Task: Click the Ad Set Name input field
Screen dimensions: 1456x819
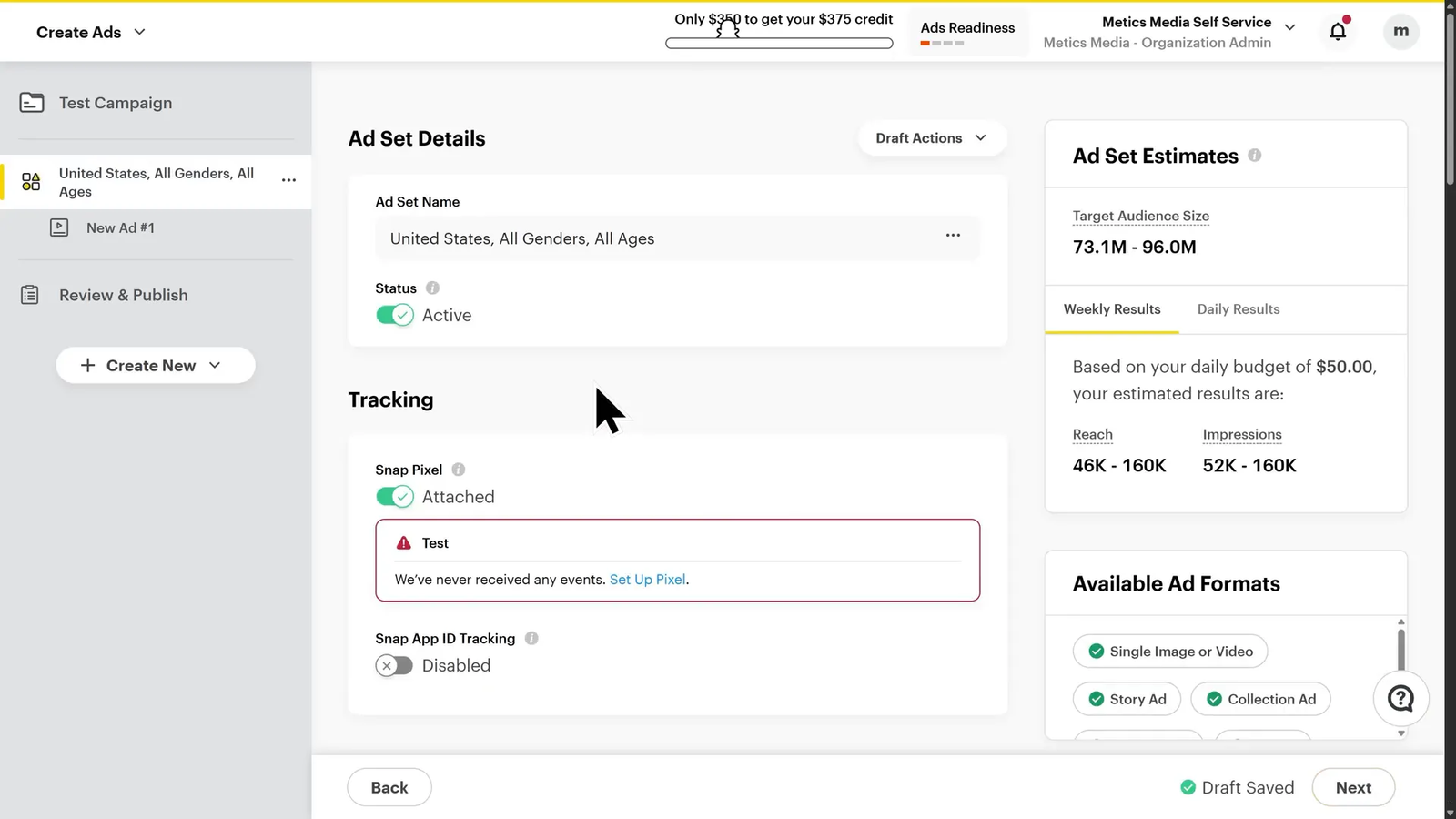Action: (678, 238)
